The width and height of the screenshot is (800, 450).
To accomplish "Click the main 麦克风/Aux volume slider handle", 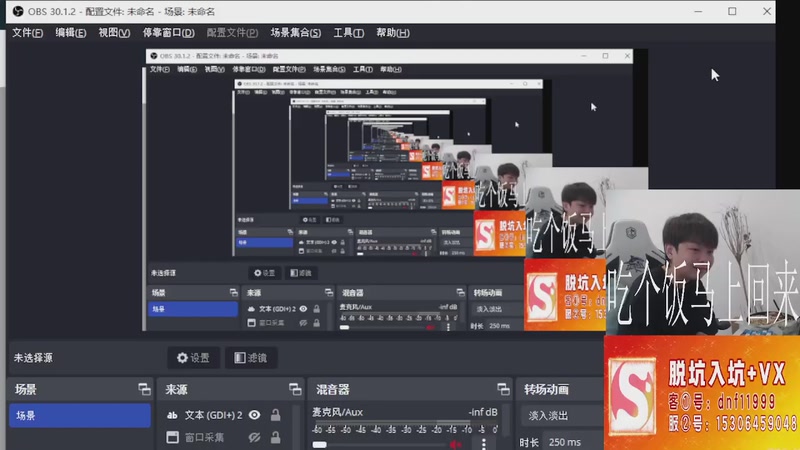I will (x=319, y=444).
